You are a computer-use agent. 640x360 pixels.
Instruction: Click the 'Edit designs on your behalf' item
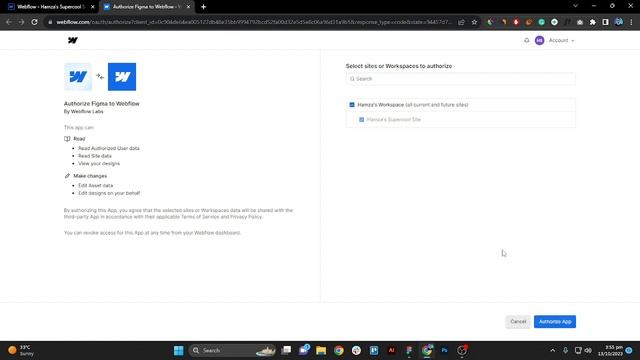coord(109,193)
